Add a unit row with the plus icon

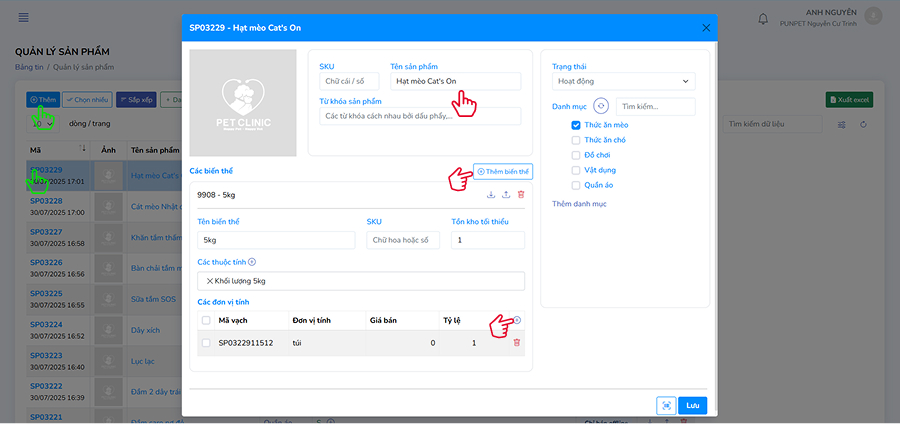click(517, 320)
